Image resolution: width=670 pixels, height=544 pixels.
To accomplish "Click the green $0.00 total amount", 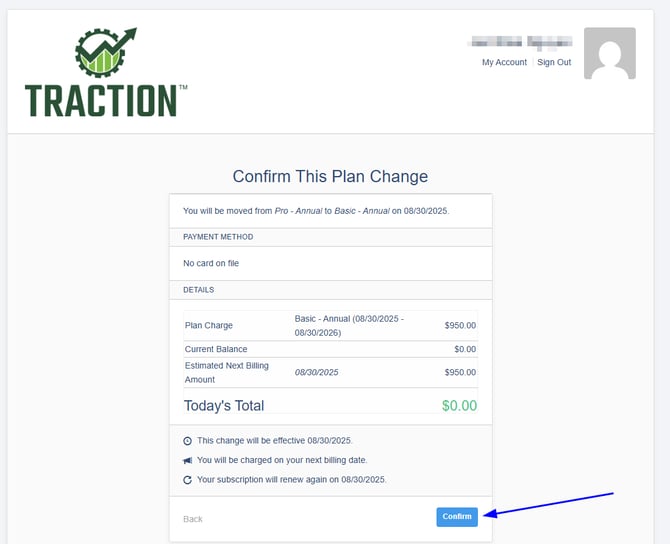I will pyautogui.click(x=459, y=406).
